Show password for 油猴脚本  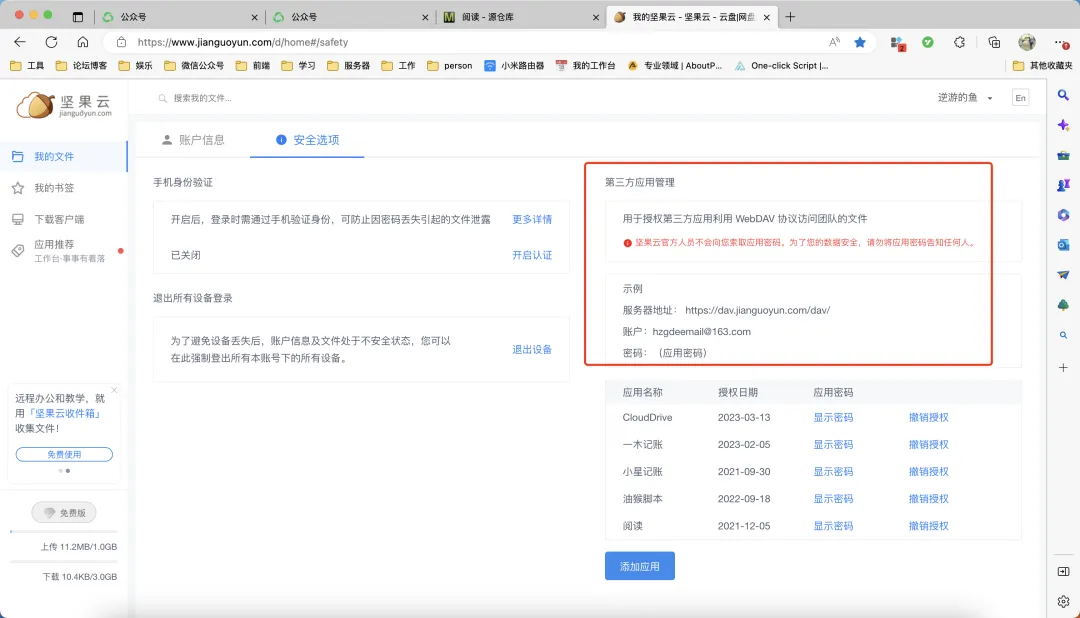click(833, 499)
